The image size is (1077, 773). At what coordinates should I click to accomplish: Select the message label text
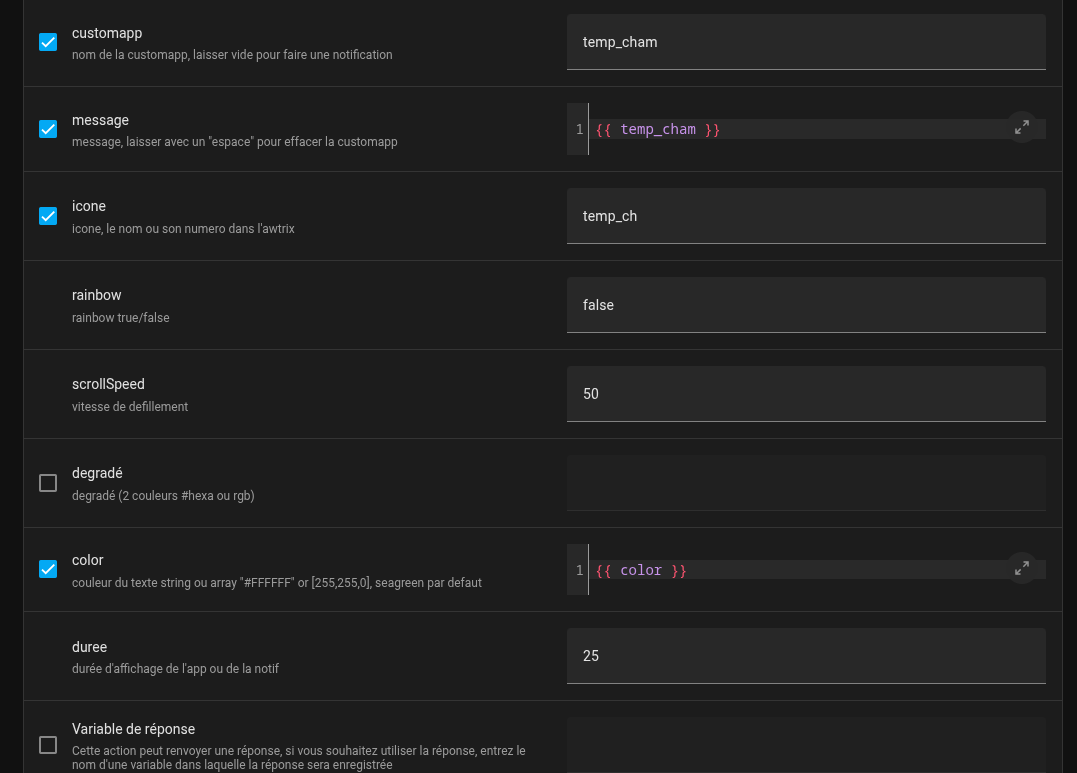tap(100, 120)
